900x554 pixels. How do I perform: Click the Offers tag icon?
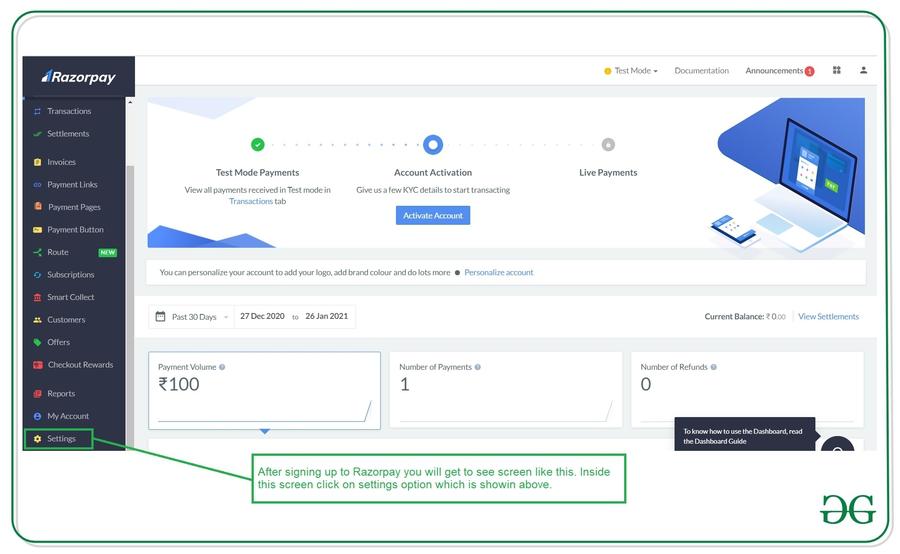[x=37, y=342]
